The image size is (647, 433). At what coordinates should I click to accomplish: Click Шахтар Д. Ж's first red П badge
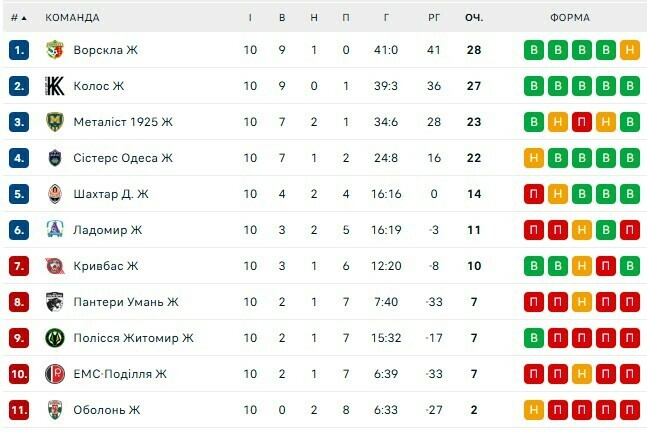click(534, 194)
